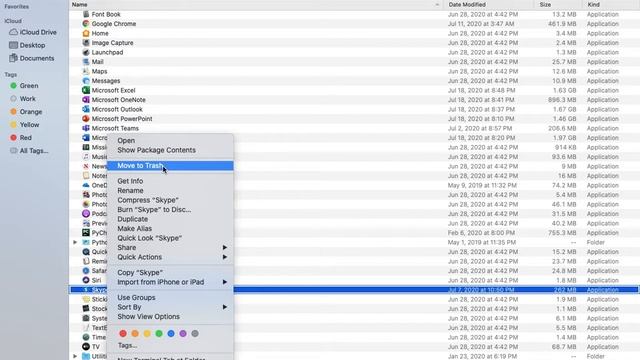Open the Quick Actions submenu
This screenshot has height=360, width=640.
tap(170, 257)
